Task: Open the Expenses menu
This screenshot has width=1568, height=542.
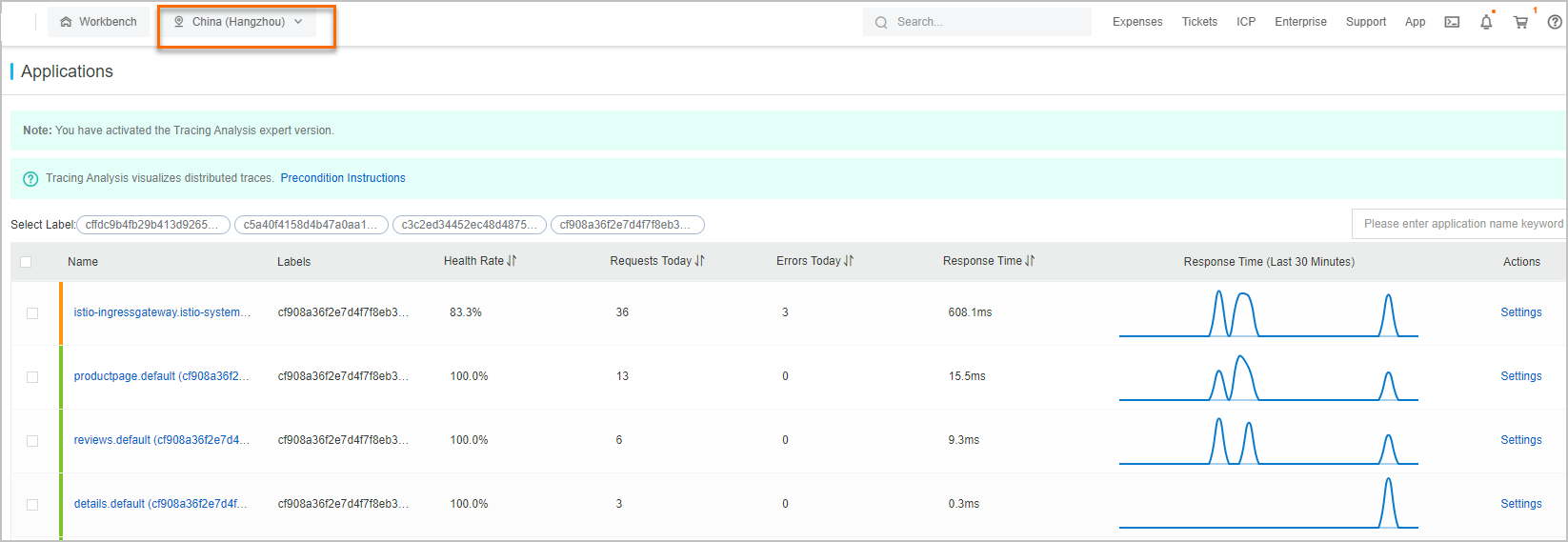Action: (1137, 22)
